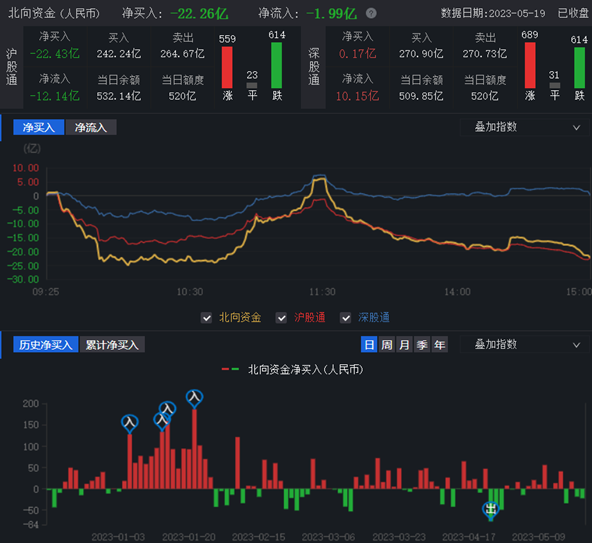Uncheck the 北向资金 series checkbox
Screen dimensions: 592x543
(x=206, y=318)
